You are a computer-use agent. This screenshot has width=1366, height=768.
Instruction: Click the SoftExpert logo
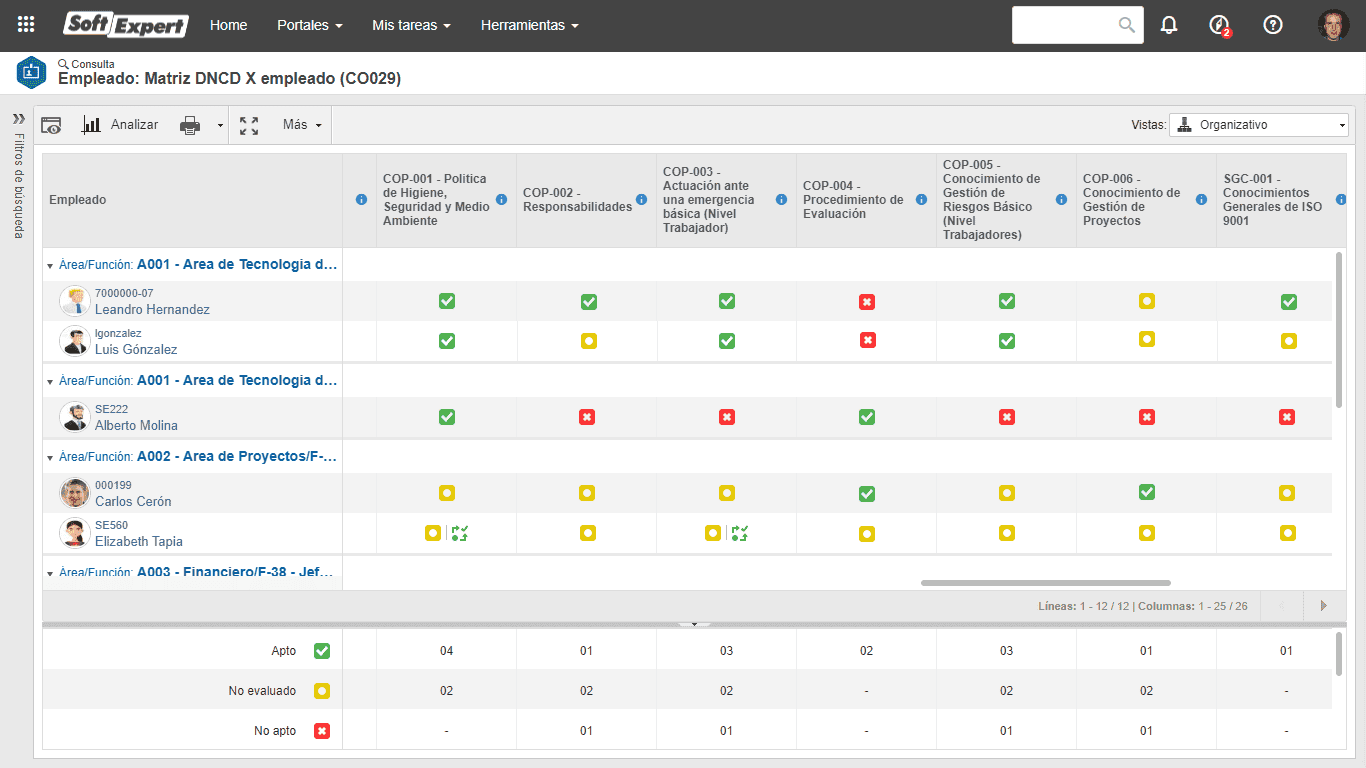[126, 25]
